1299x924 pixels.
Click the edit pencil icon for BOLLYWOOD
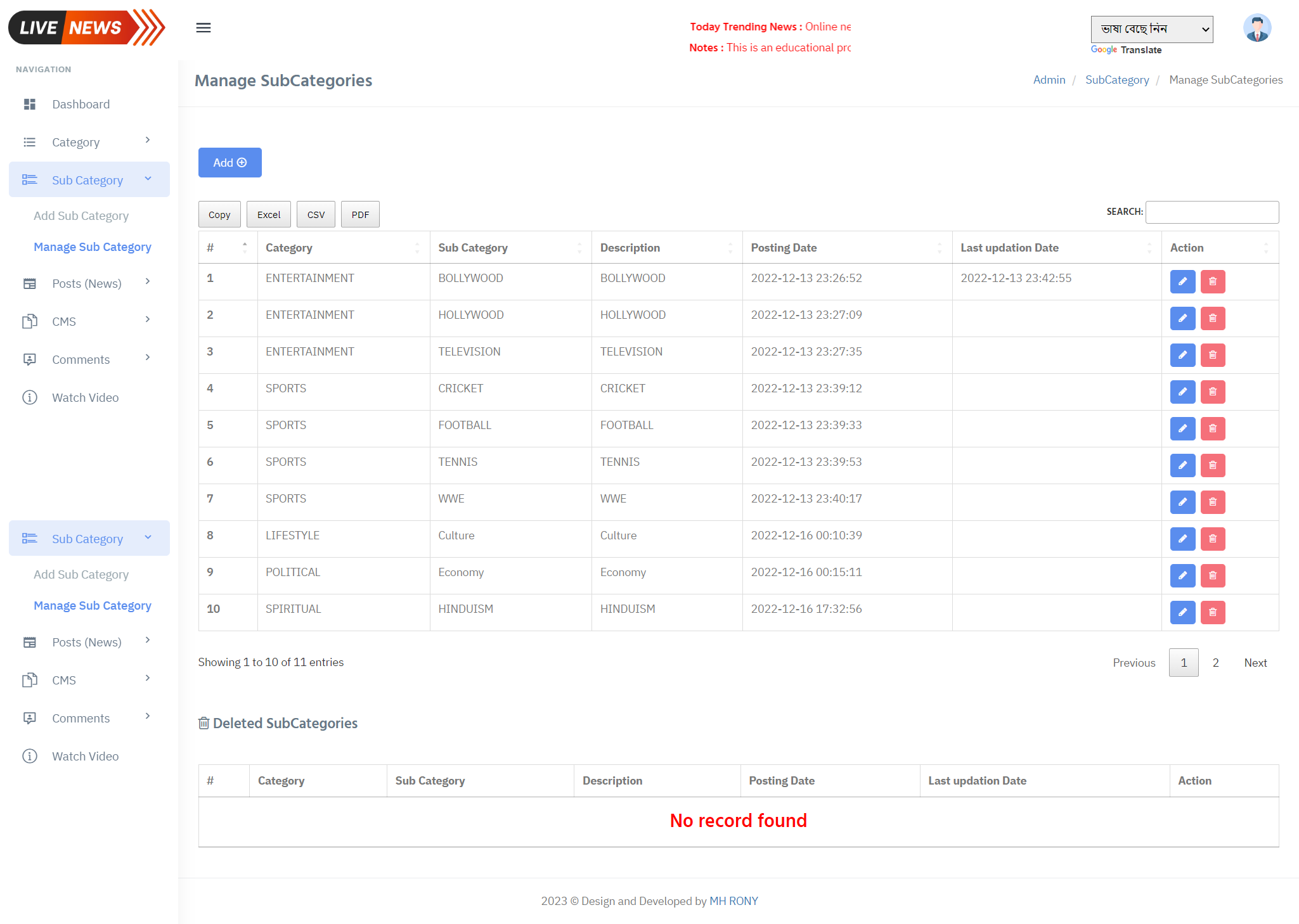[1182, 281]
